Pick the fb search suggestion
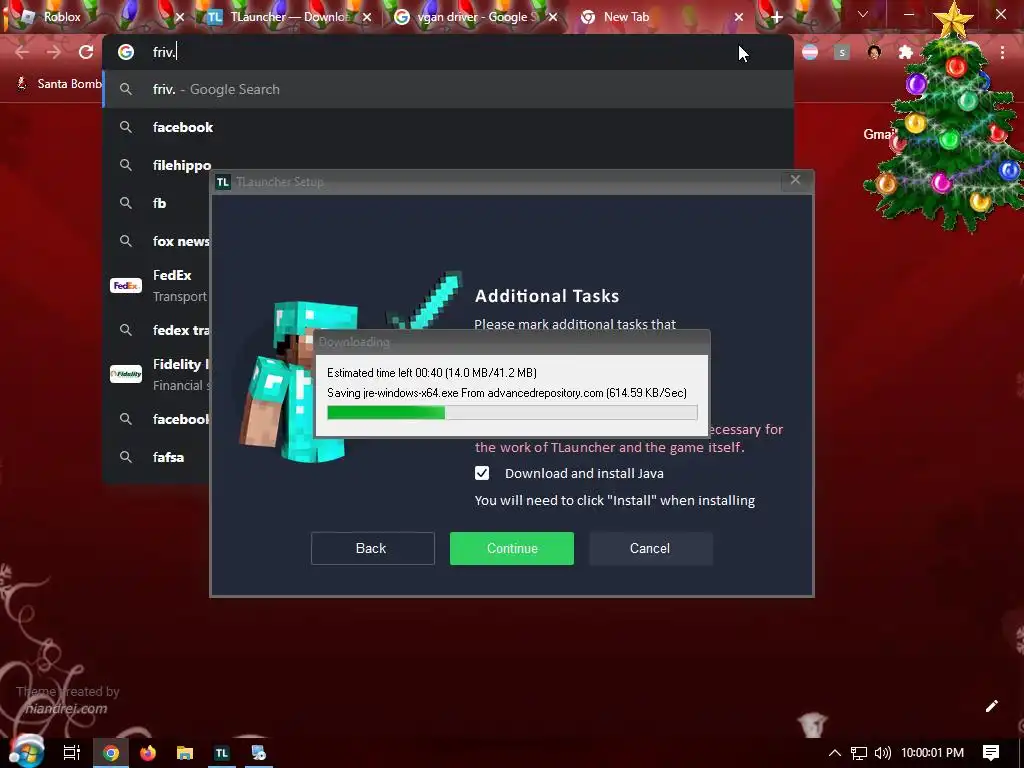Image resolution: width=1024 pixels, height=768 pixels. tap(158, 203)
